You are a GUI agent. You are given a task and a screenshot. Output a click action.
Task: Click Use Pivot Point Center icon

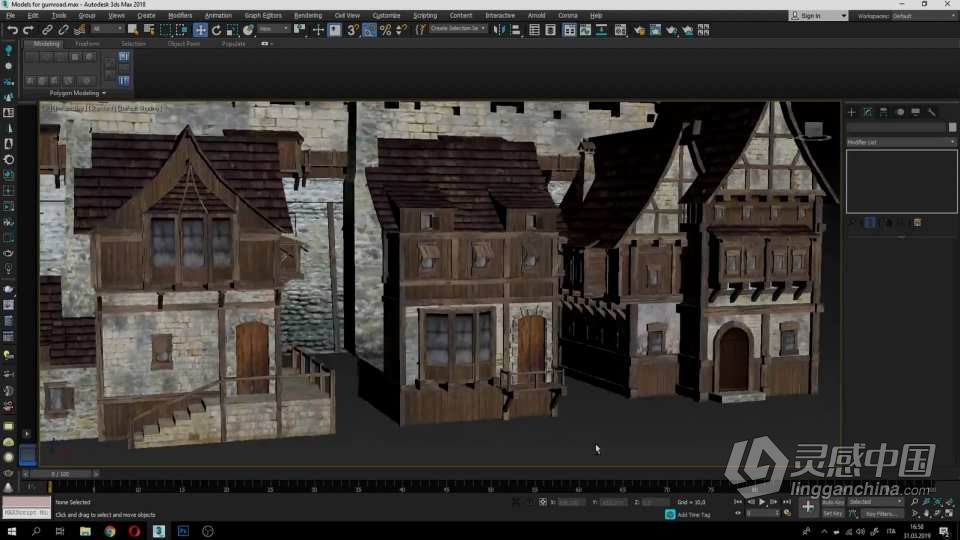(299, 29)
